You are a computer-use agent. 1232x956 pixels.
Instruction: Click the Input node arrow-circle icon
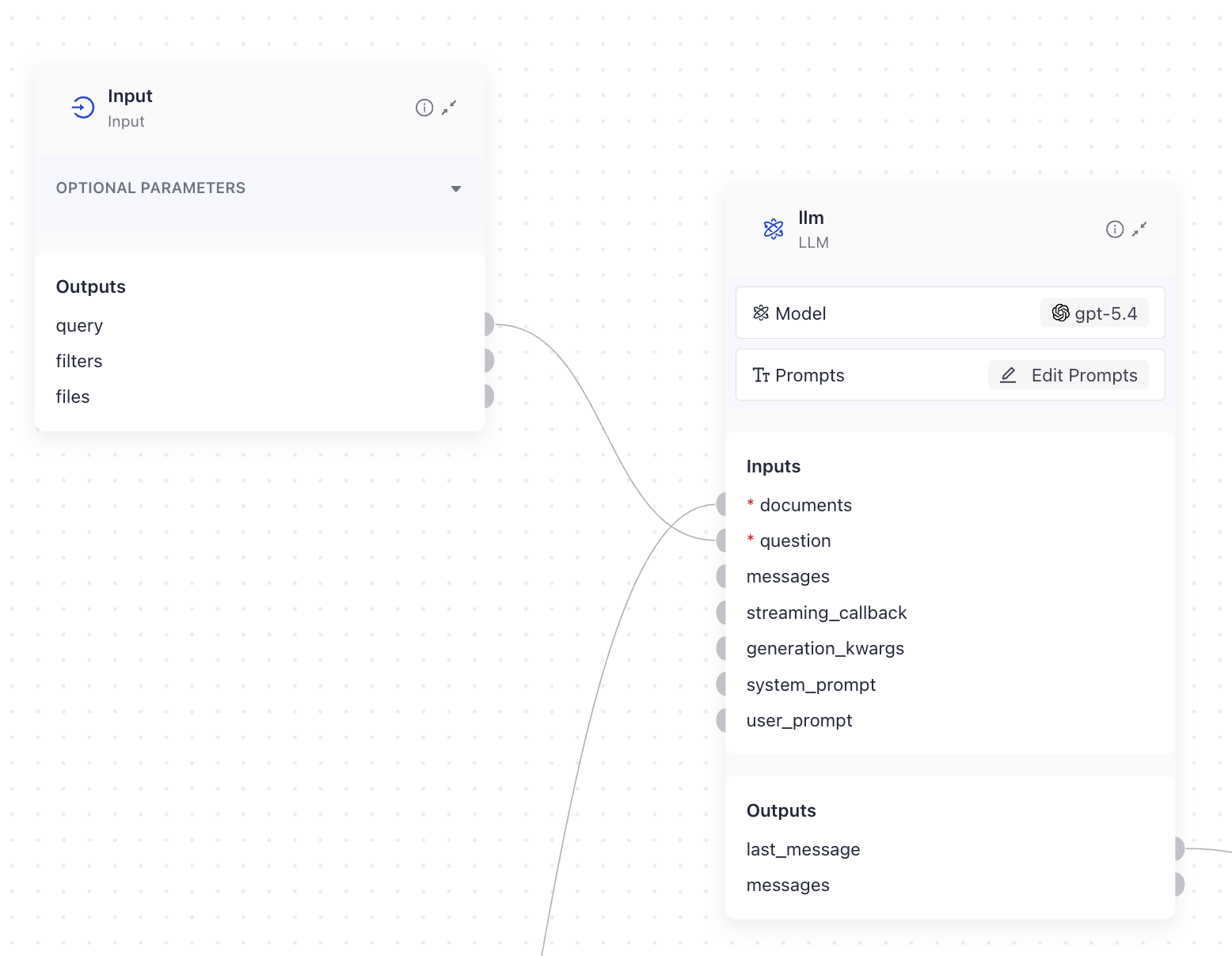83,108
